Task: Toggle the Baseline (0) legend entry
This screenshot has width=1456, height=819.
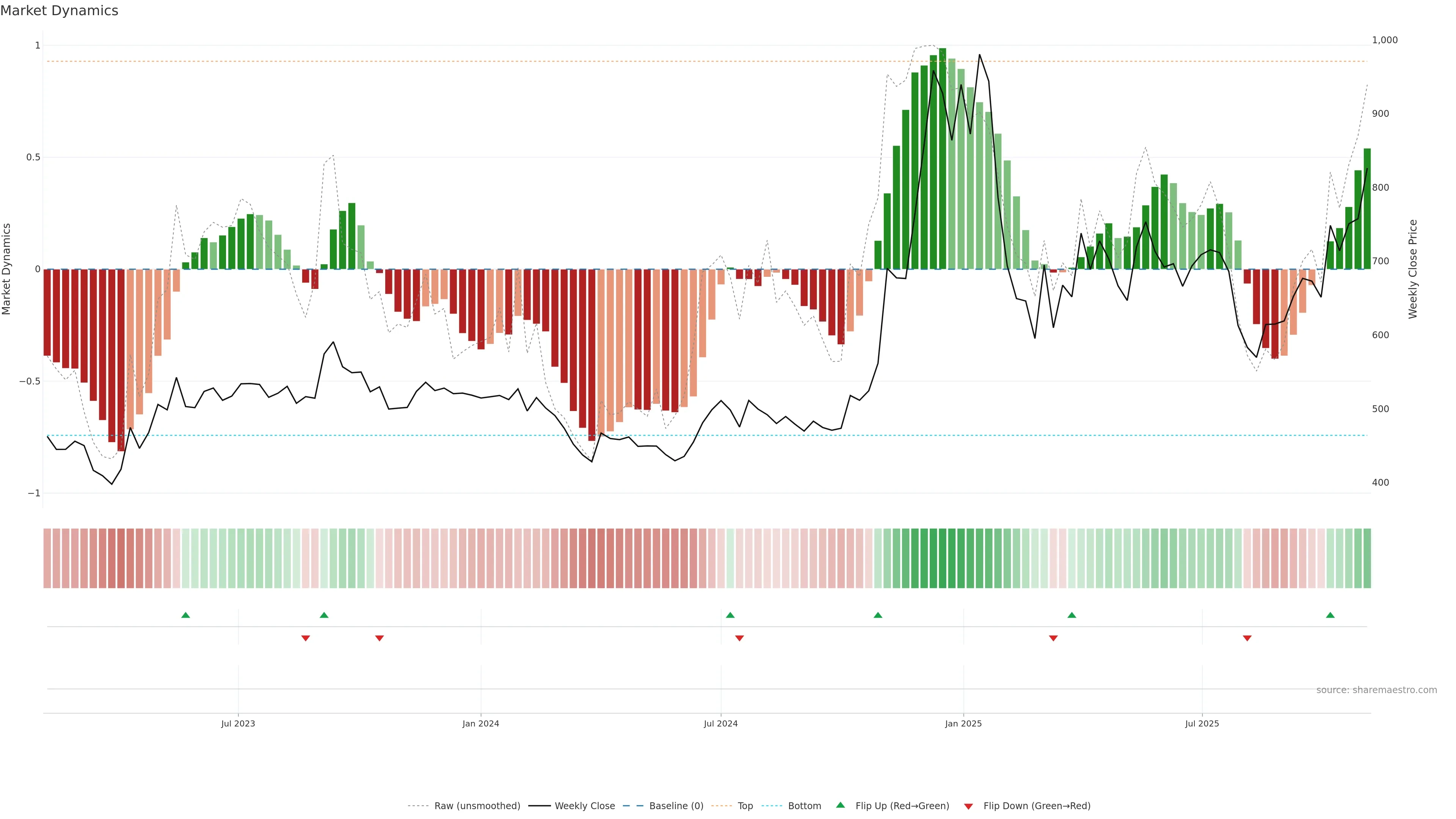Action: pos(676,806)
